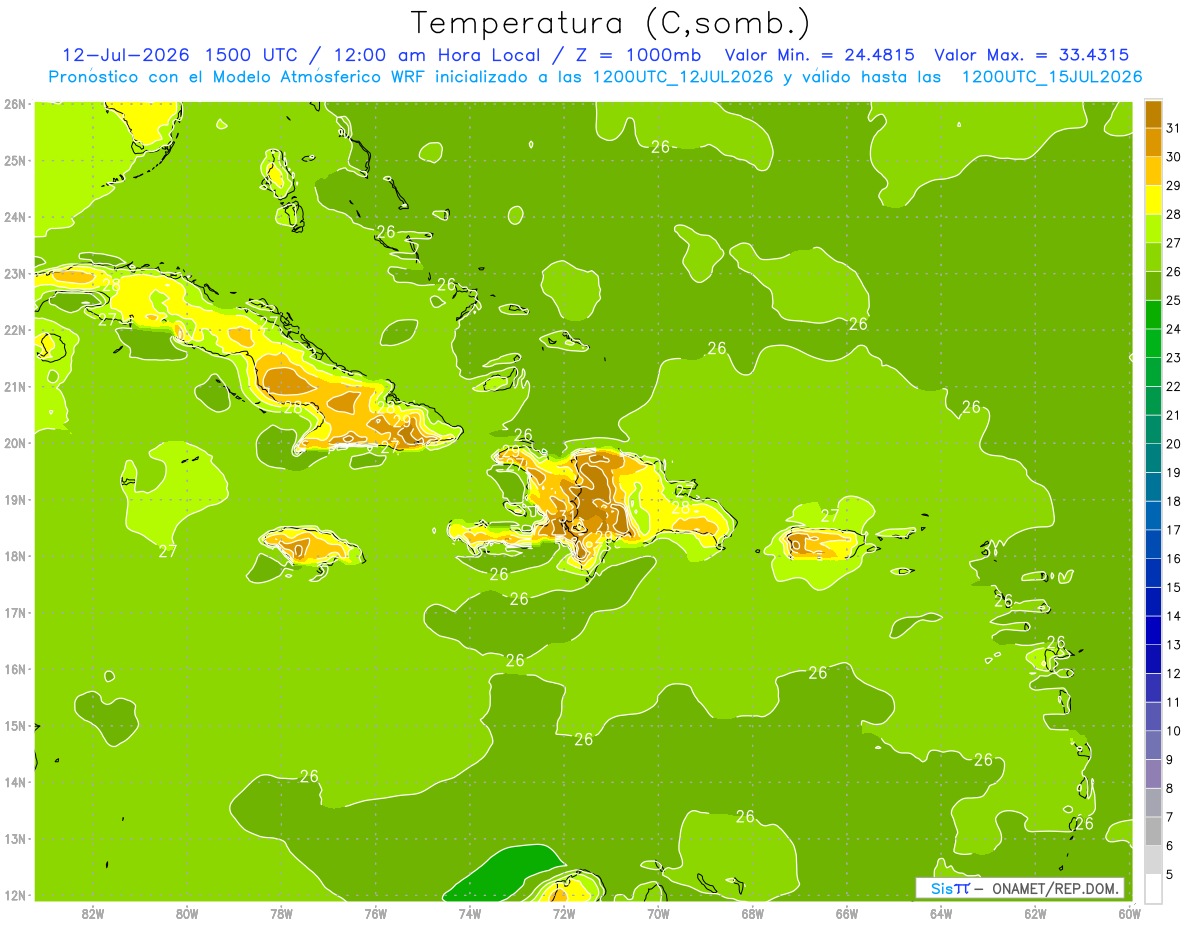Click the "15N" latitude axis label
1200x927 pixels.
pos(15,725)
